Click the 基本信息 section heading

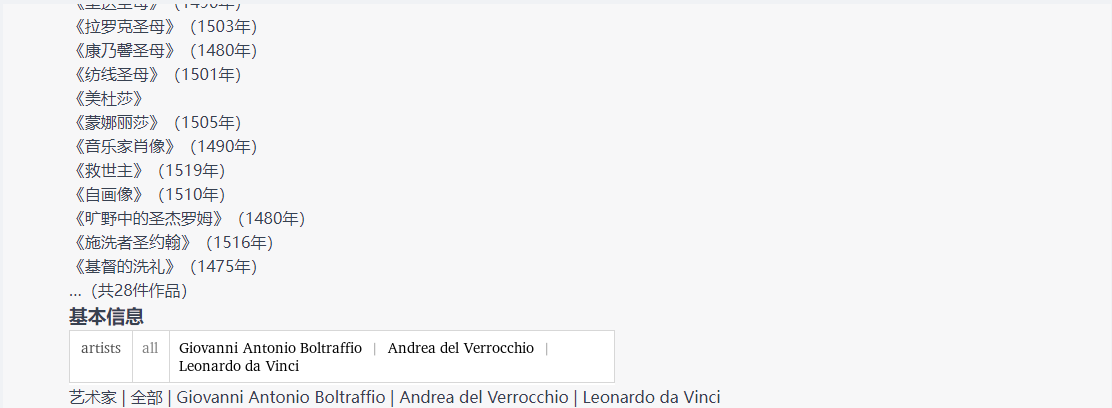[x=106, y=317]
